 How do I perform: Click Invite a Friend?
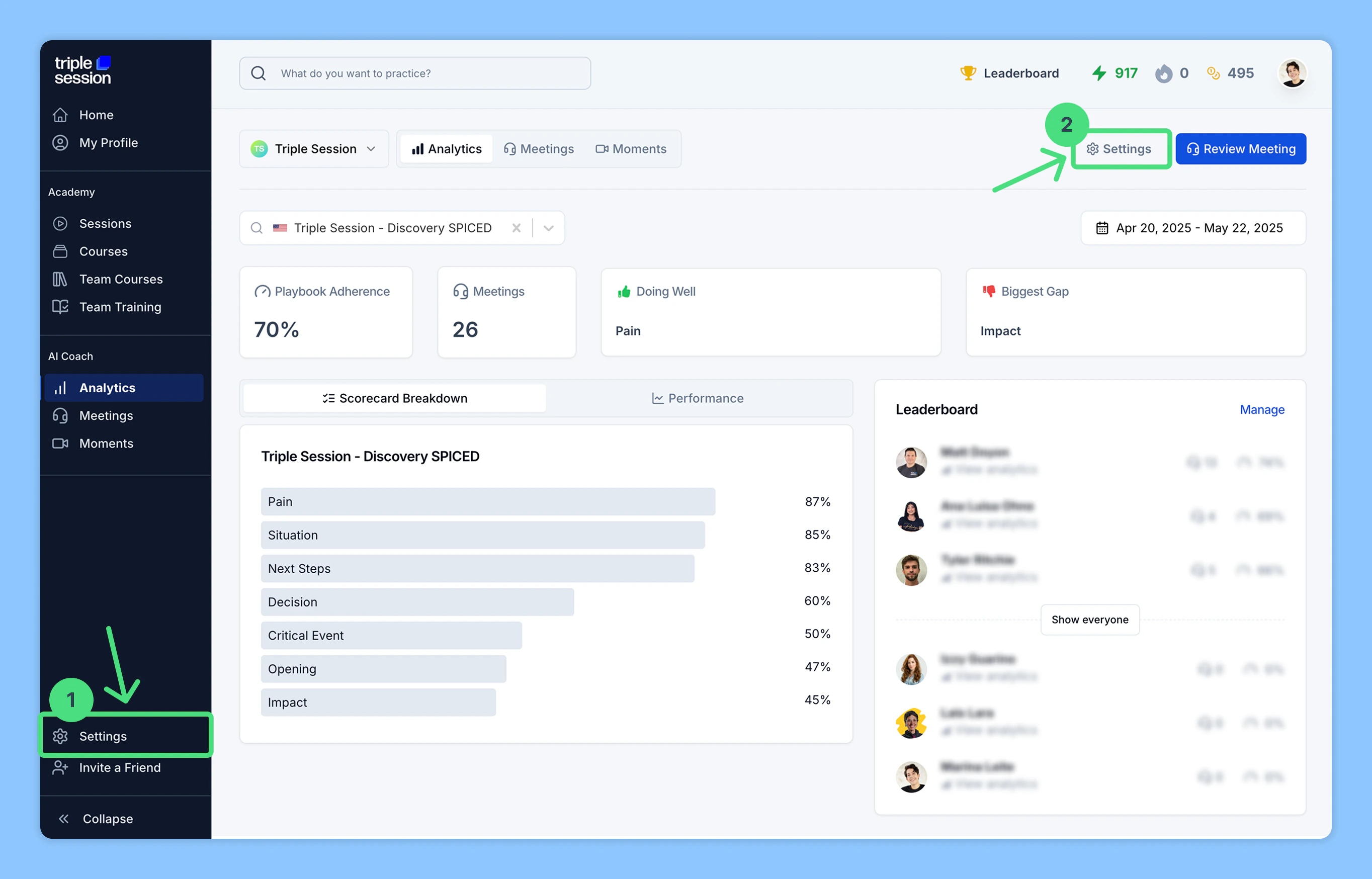click(x=119, y=768)
